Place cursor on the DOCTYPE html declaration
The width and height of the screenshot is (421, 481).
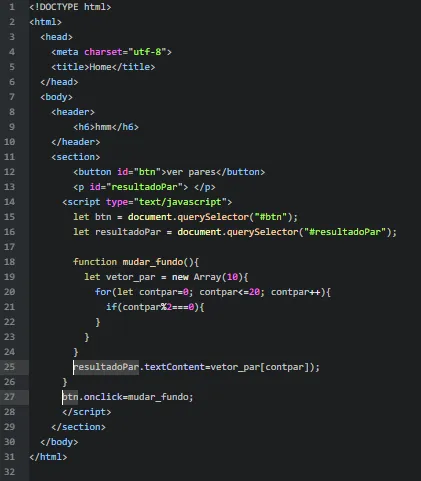pyautogui.click(x=70, y=7)
